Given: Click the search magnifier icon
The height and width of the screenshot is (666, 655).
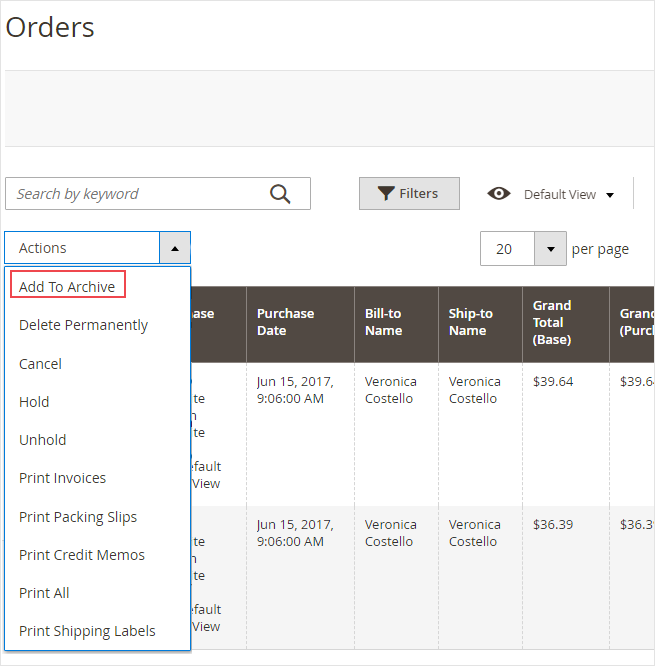Looking at the screenshot, I should [x=280, y=194].
